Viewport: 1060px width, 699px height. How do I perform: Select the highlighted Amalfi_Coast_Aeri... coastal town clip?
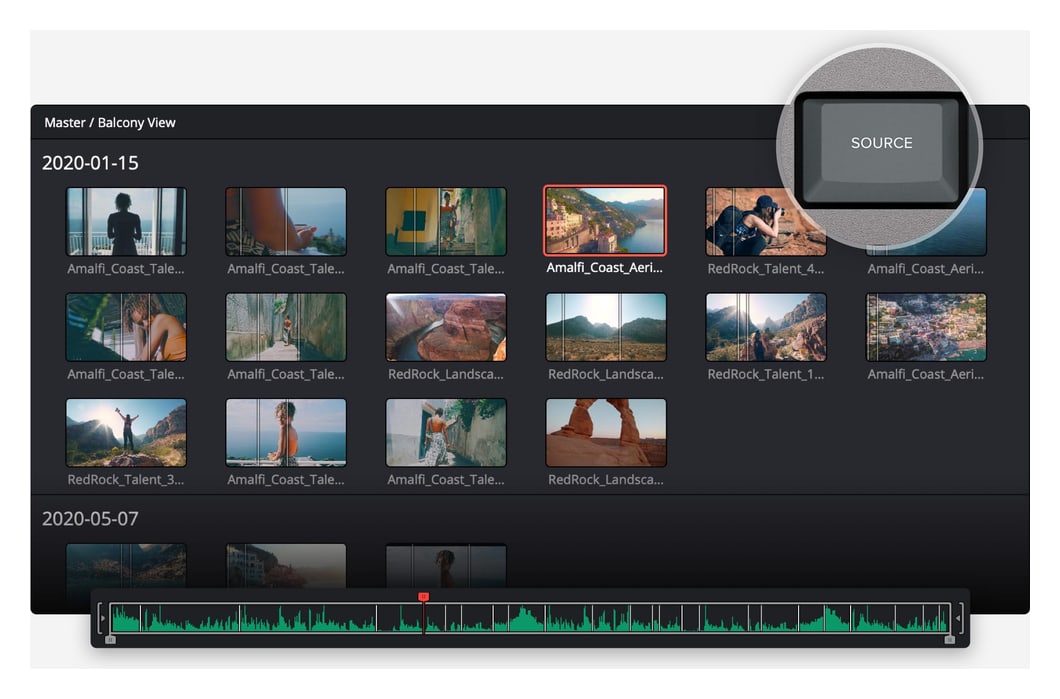pyautogui.click(x=605, y=220)
